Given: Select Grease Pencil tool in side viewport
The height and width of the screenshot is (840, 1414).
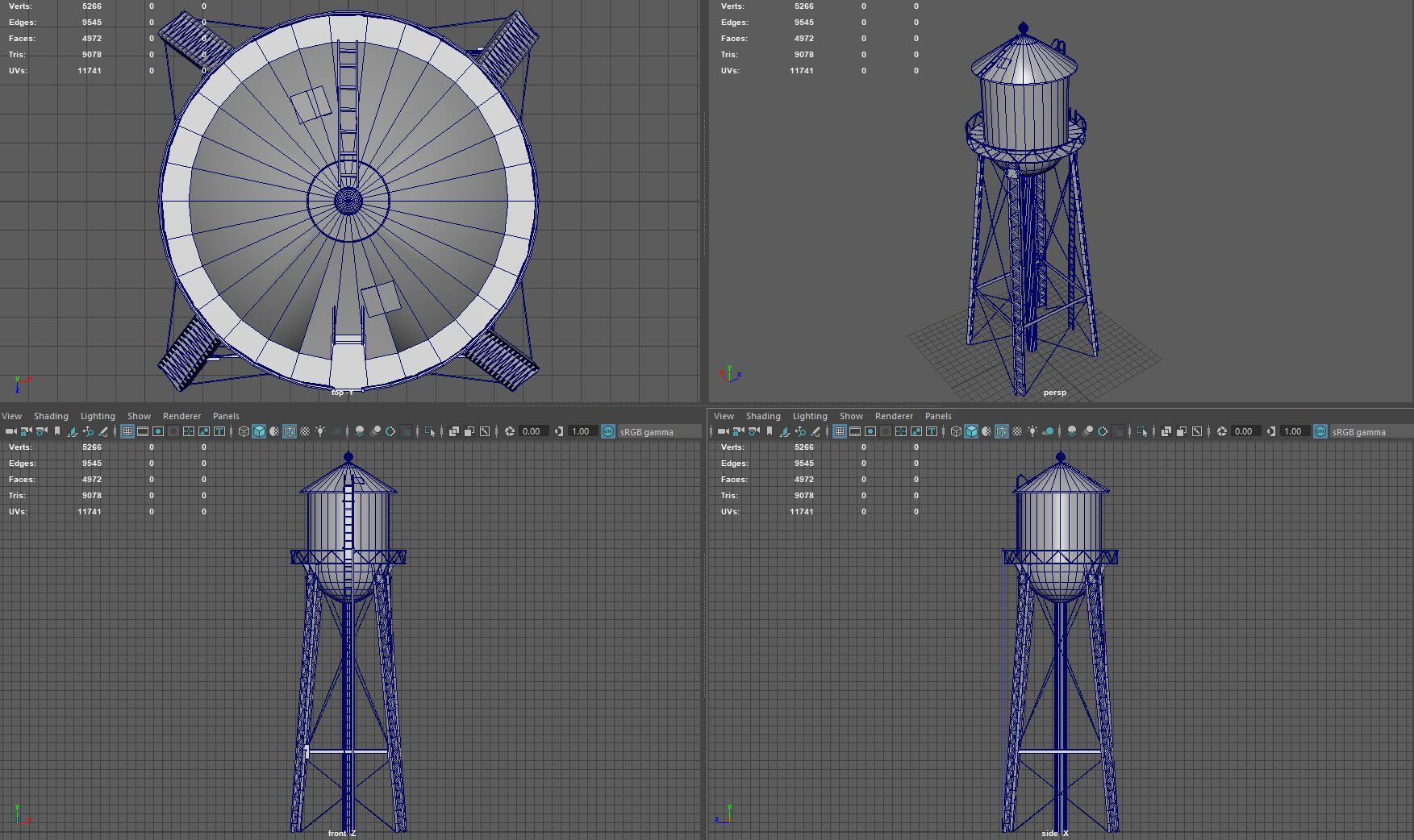Looking at the screenshot, I should 815,431.
